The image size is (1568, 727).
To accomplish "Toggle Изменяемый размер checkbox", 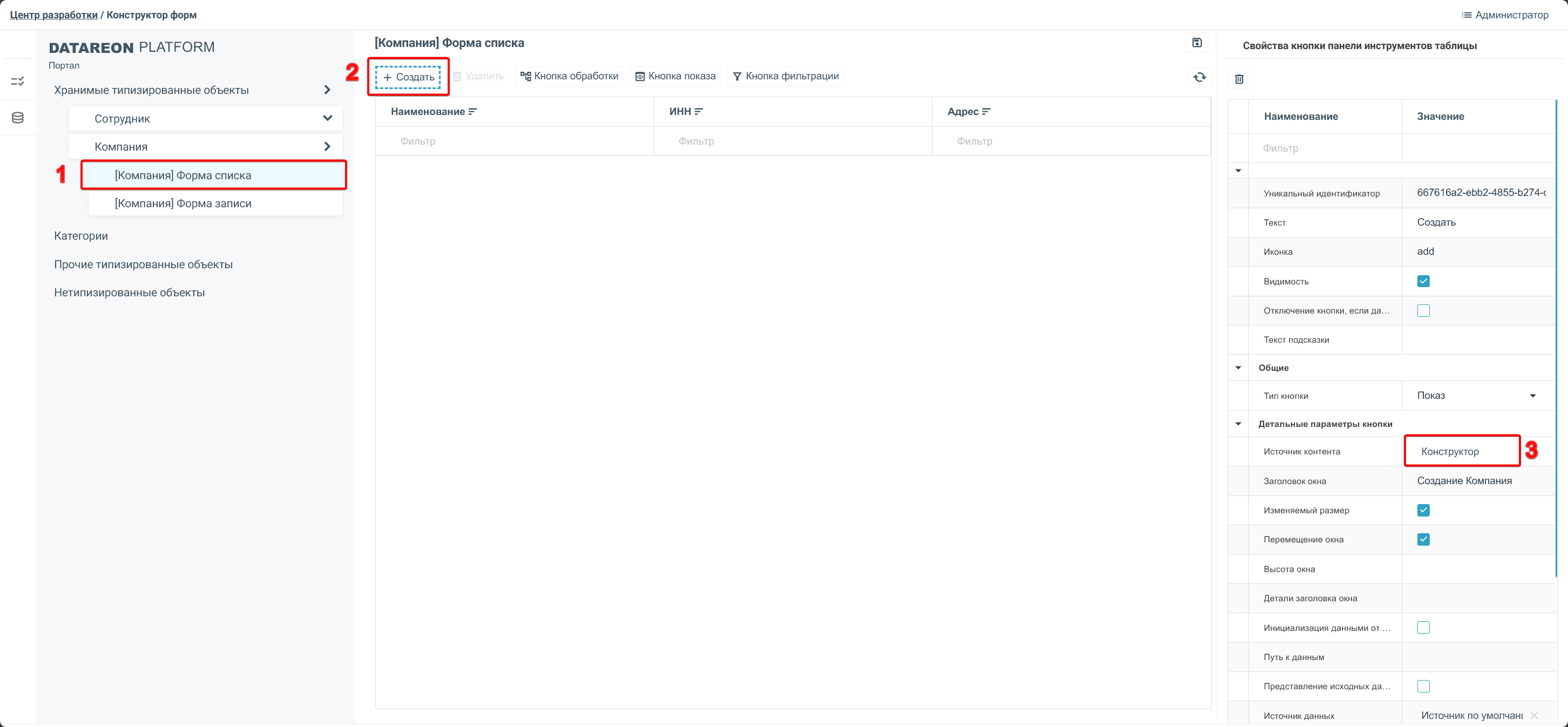I will 1423,510.
